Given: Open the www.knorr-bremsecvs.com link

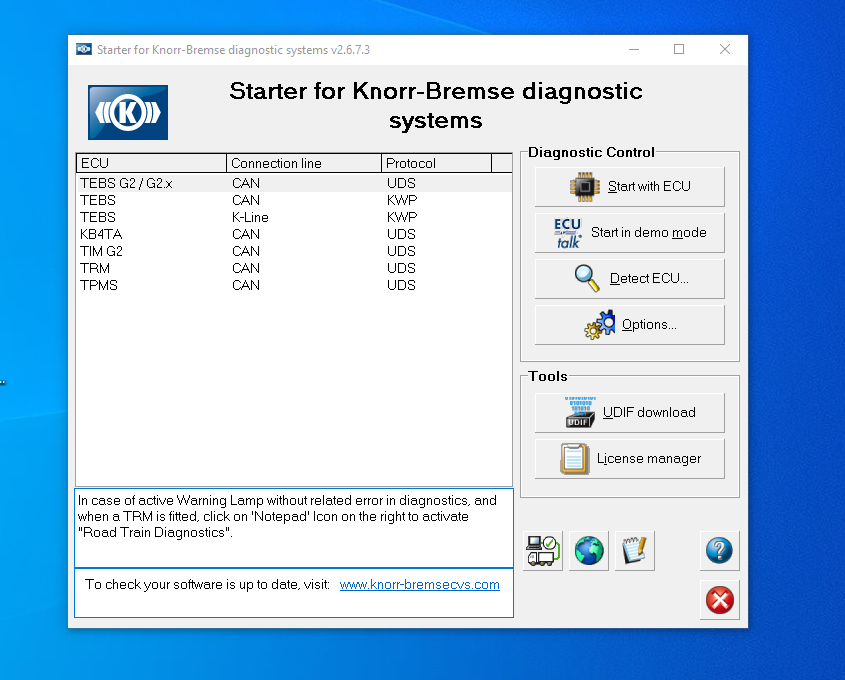Looking at the screenshot, I should pos(419,585).
